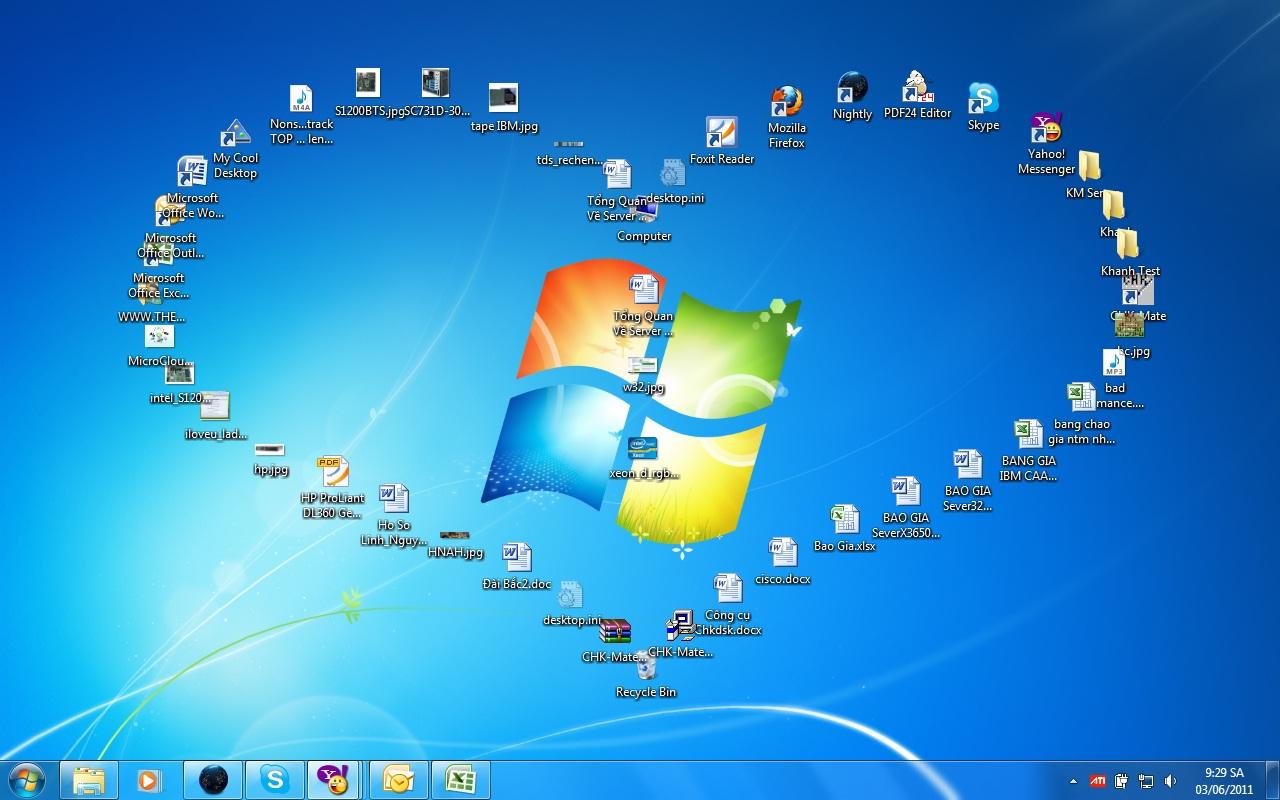This screenshot has width=1280, height=800.
Task: Select bad romance MP3 file
Action: 1114,363
